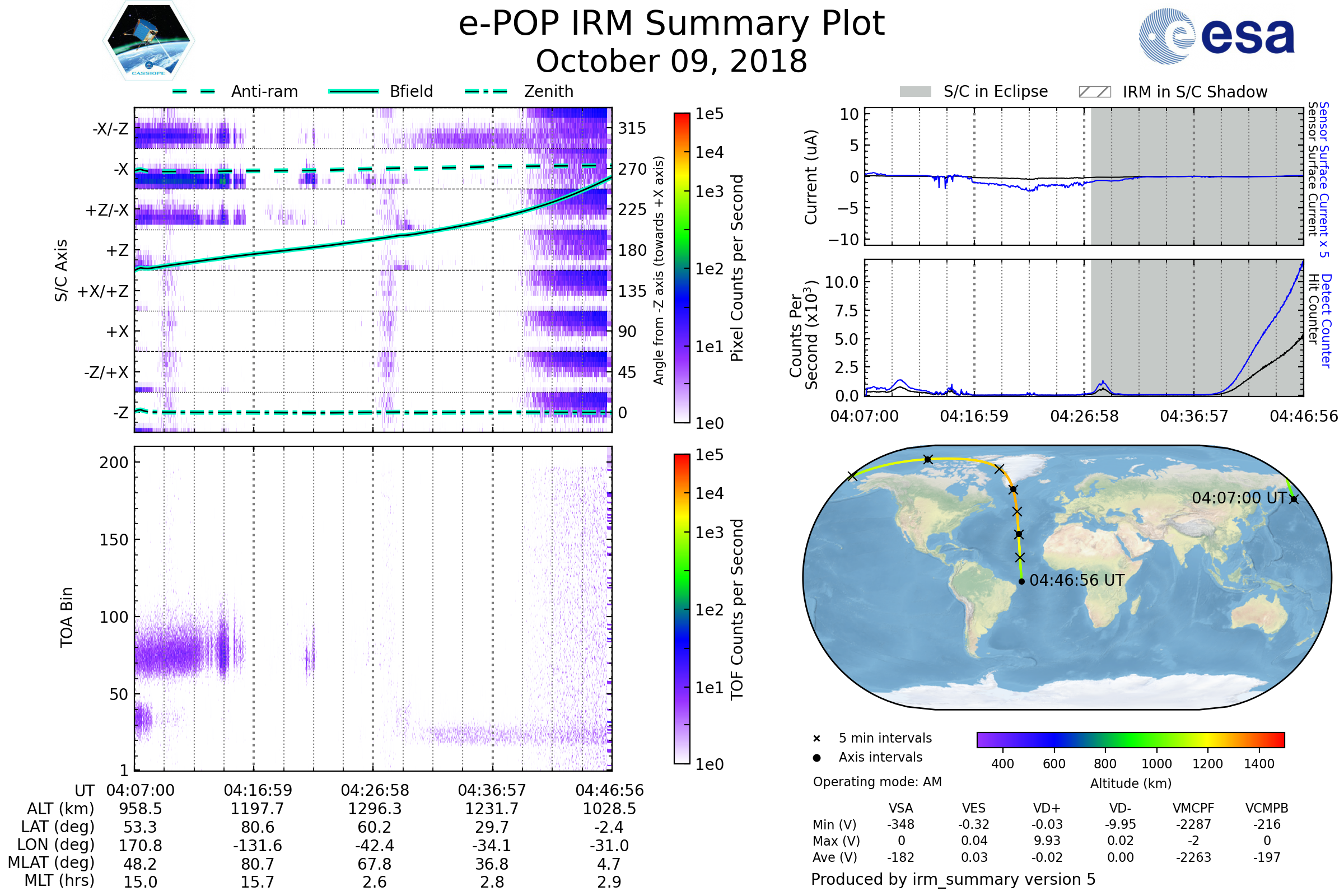Screen dimensions: 1344x896
Task: Click the Bfield solid legend line
Action: (x=353, y=91)
